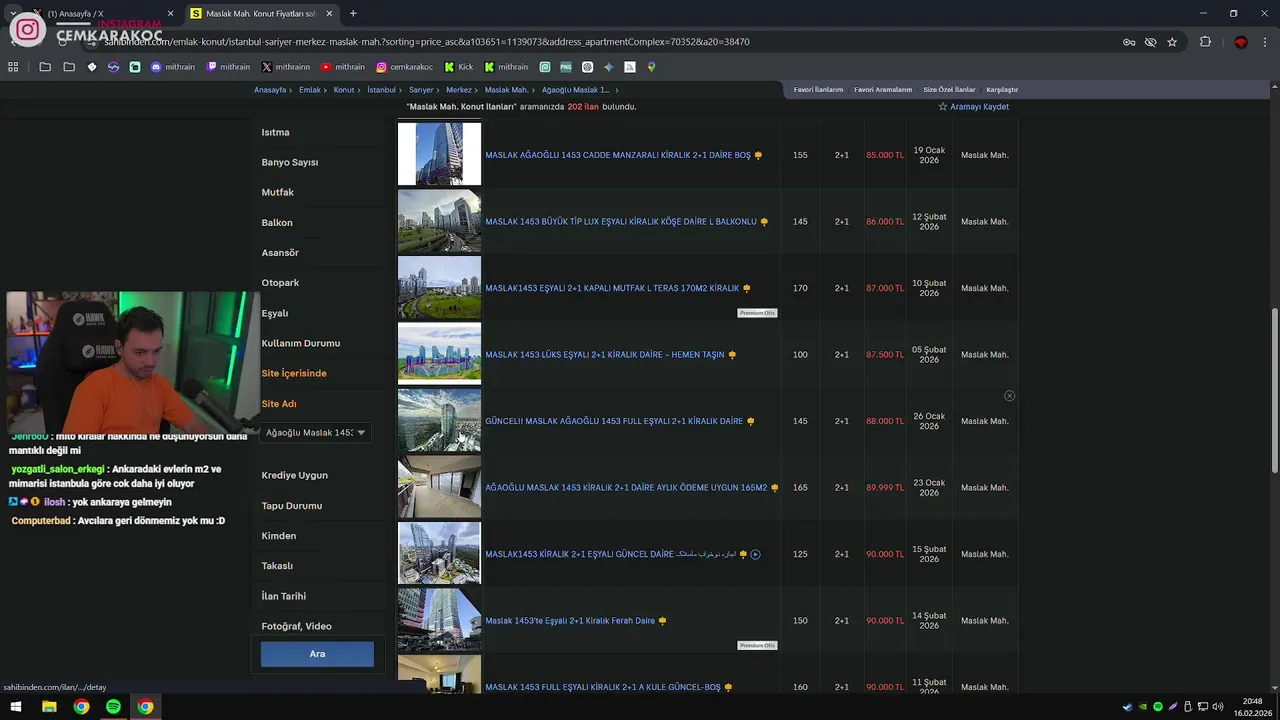Open the Instagram cemkarakoc bookmark
Screen dimensions: 1280x720
point(404,67)
